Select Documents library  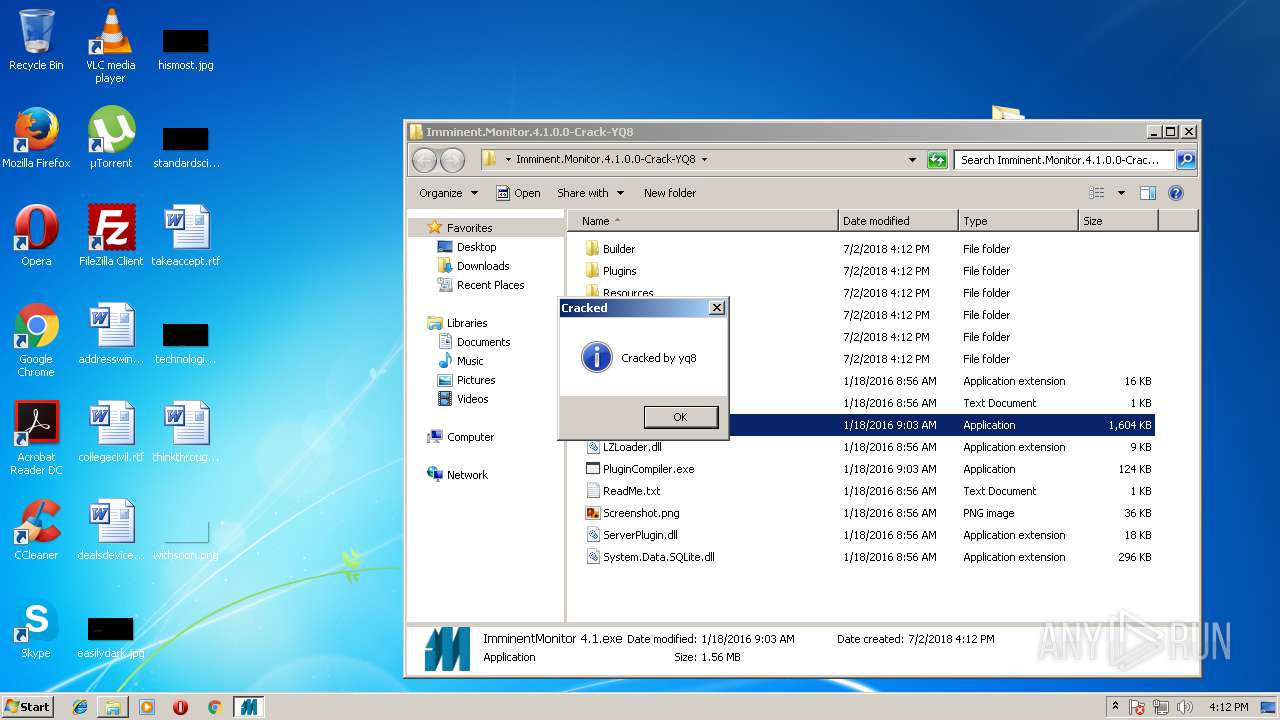pos(473,342)
